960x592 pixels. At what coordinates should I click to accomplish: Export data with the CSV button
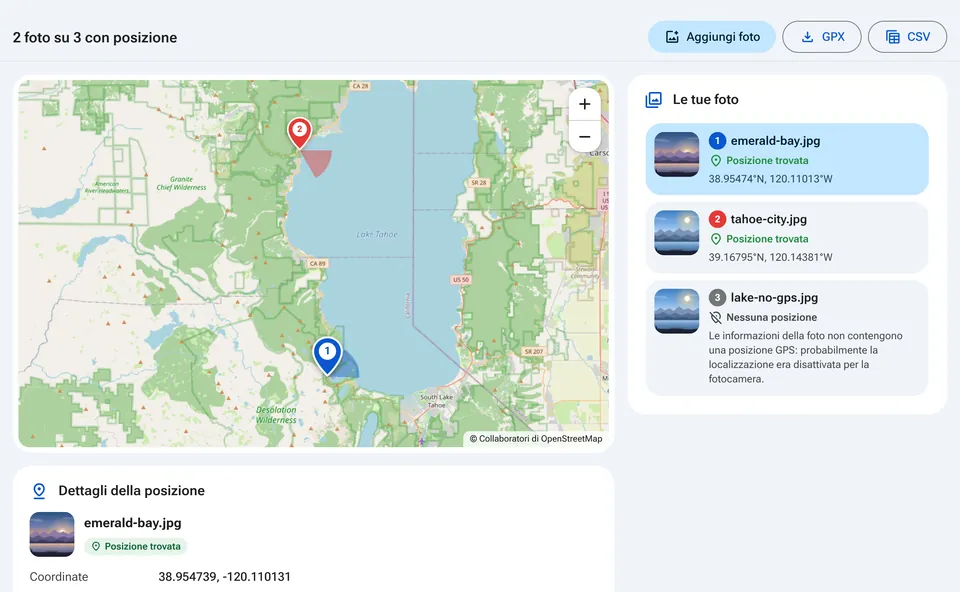(x=907, y=37)
